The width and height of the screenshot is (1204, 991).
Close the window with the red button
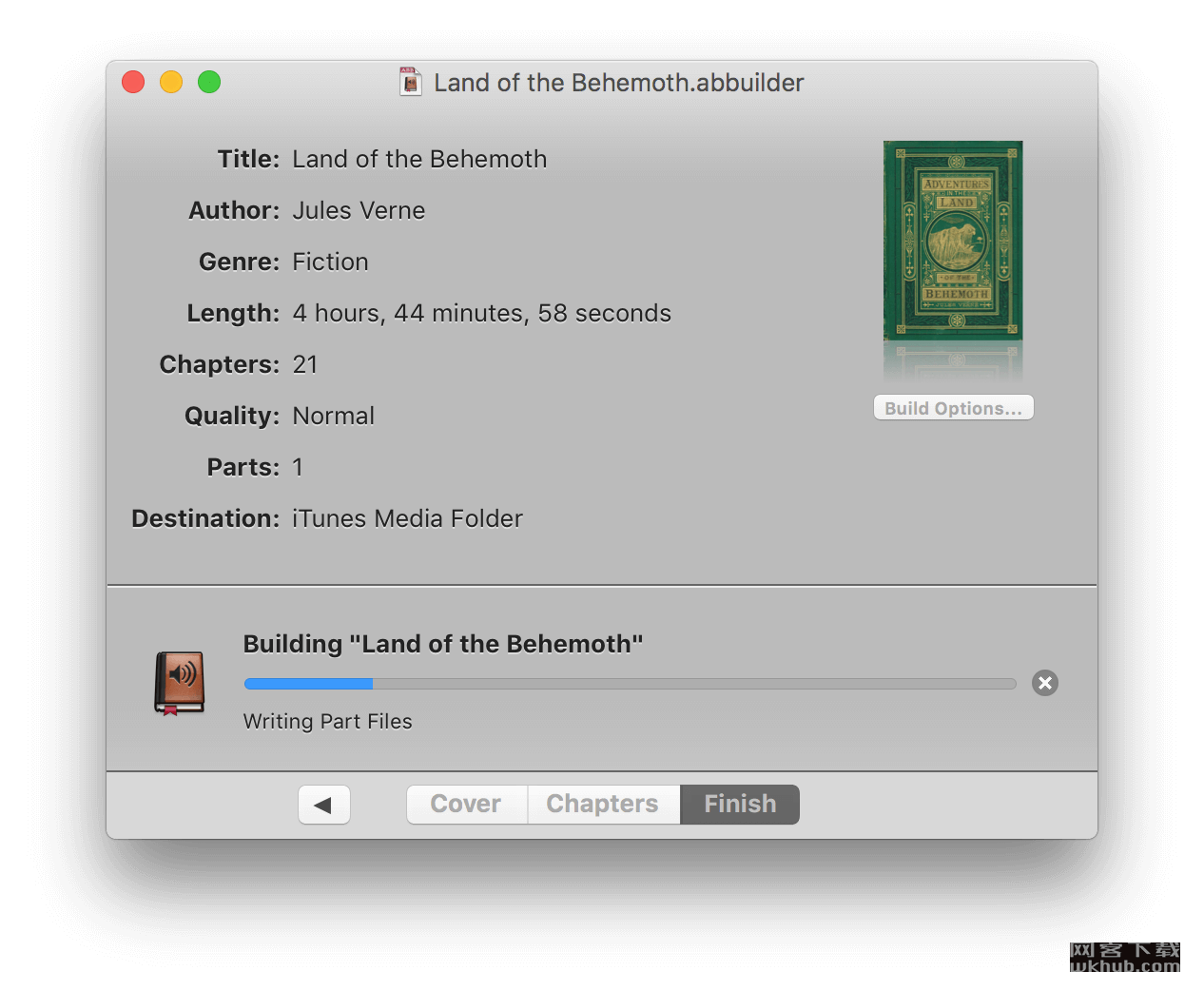click(x=133, y=82)
